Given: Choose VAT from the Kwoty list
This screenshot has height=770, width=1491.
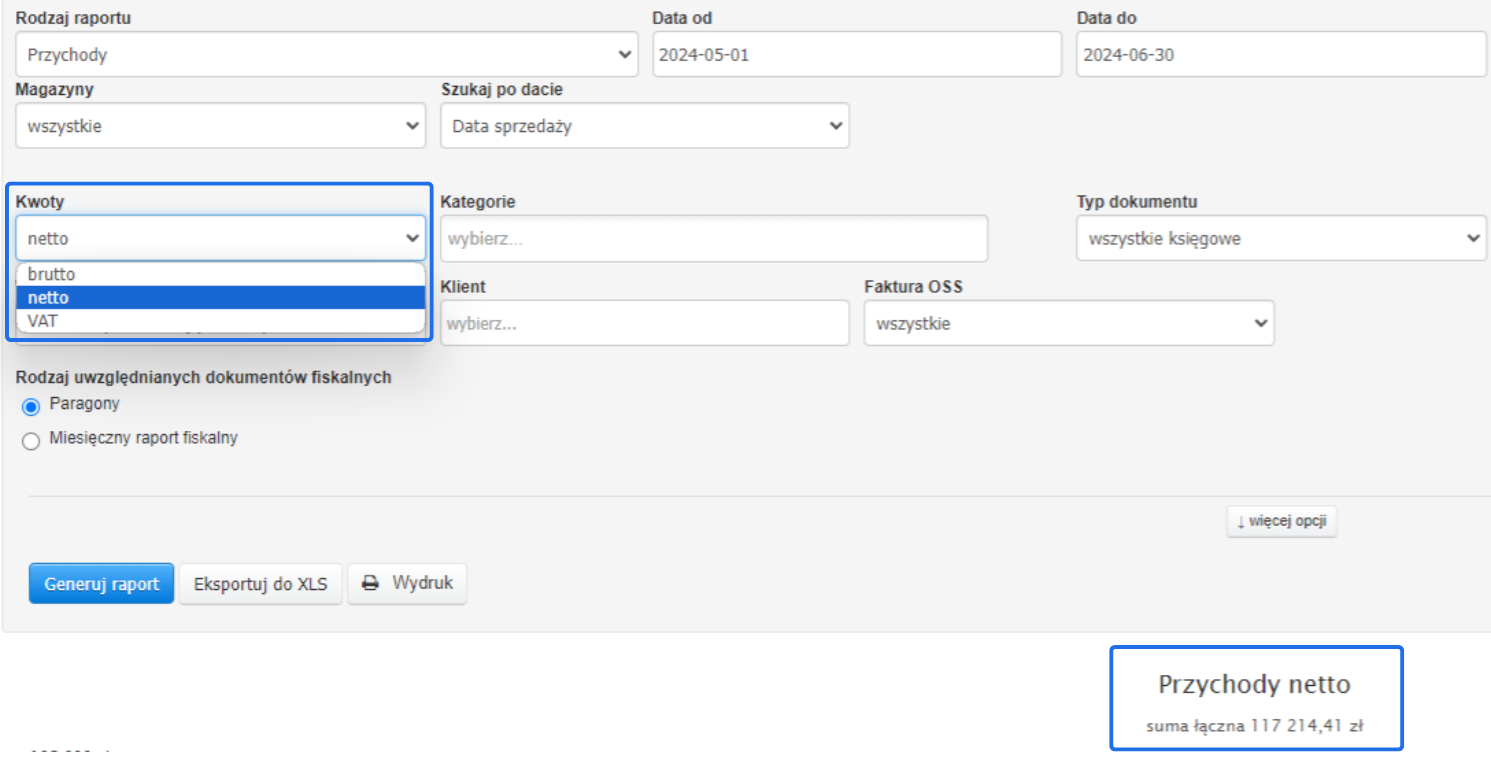Looking at the screenshot, I should click(43, 321).
